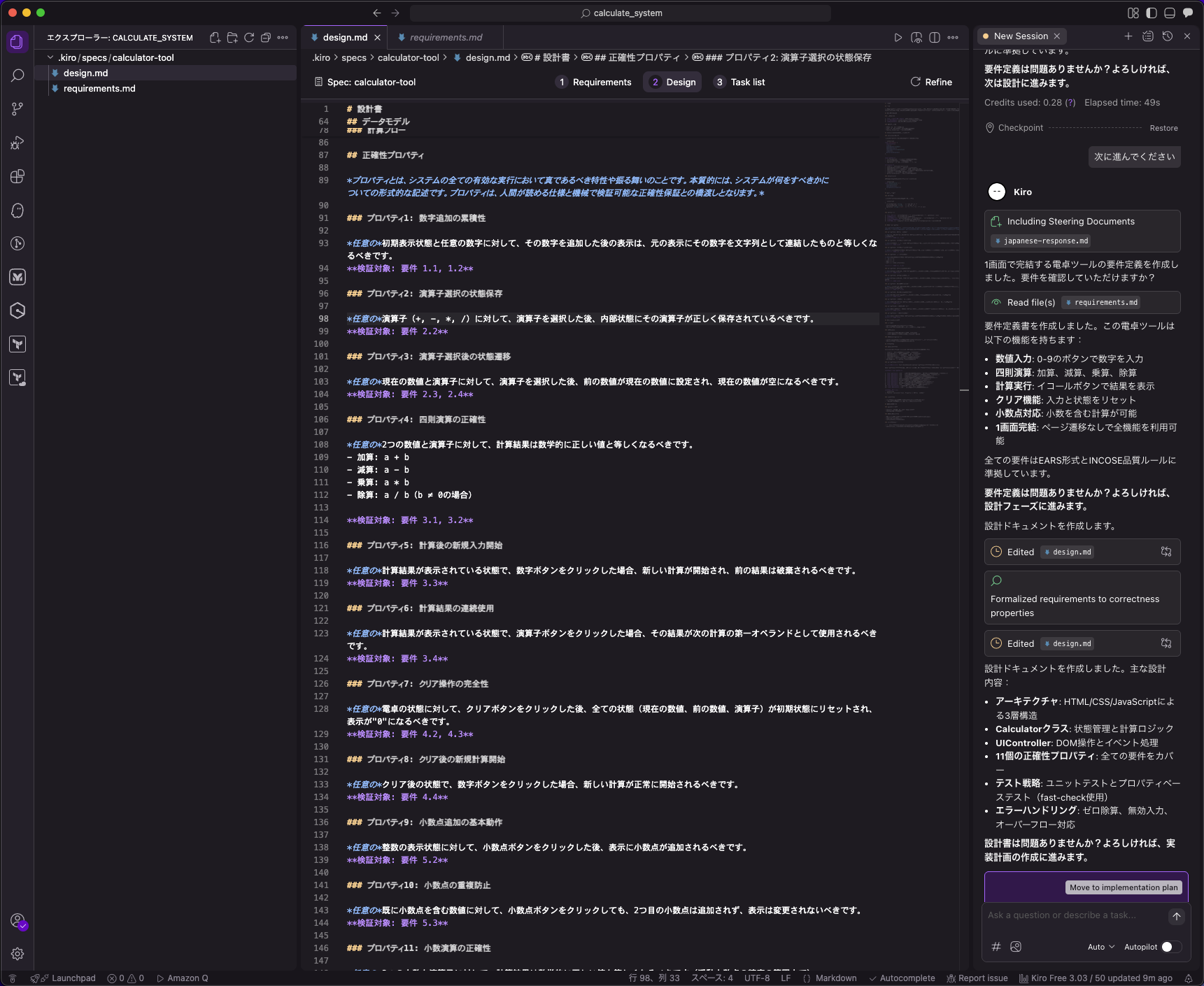Toggle Autocomplete in the status bar

tap(902, 978)
